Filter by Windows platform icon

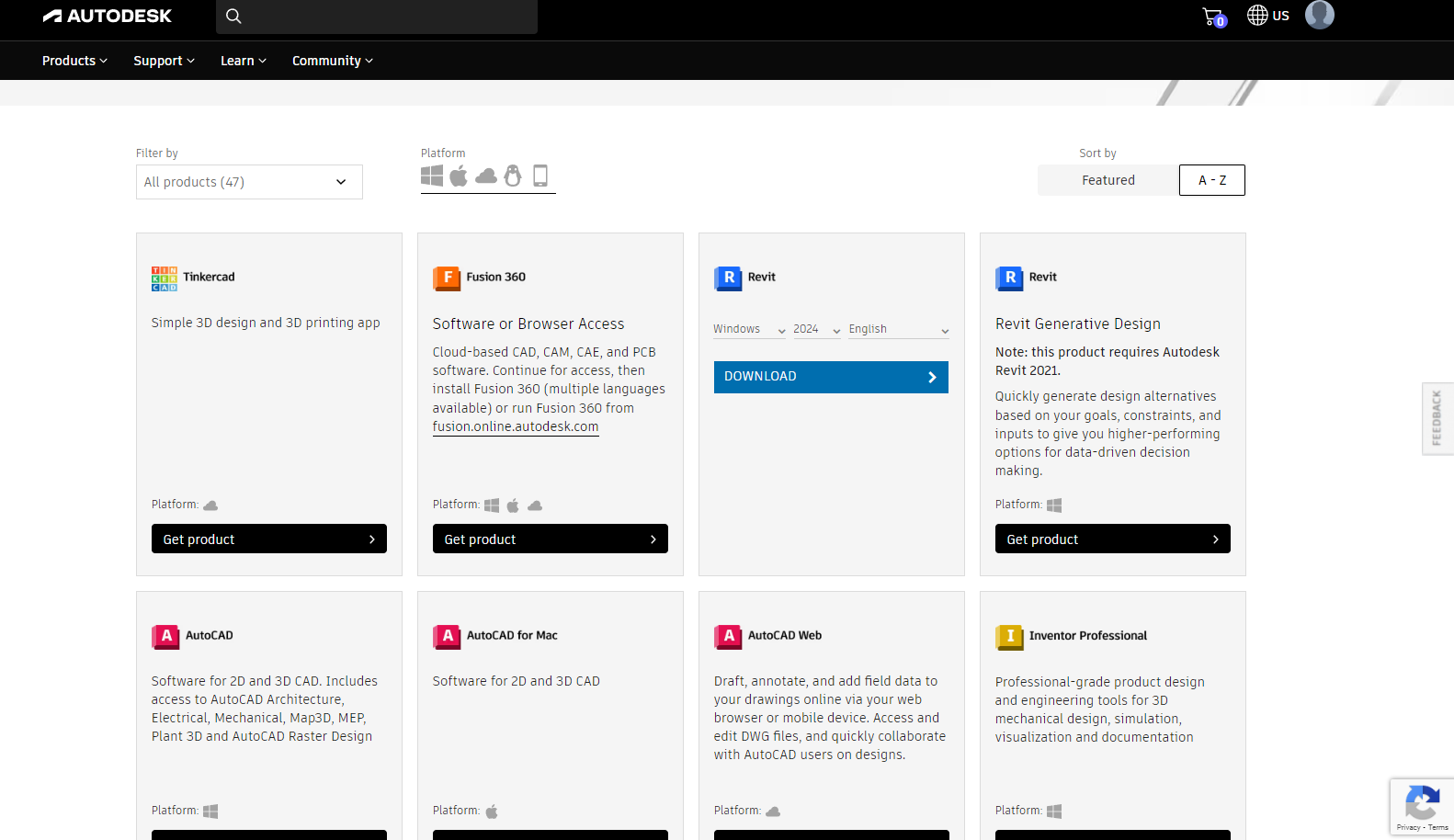tap(432, 176)
